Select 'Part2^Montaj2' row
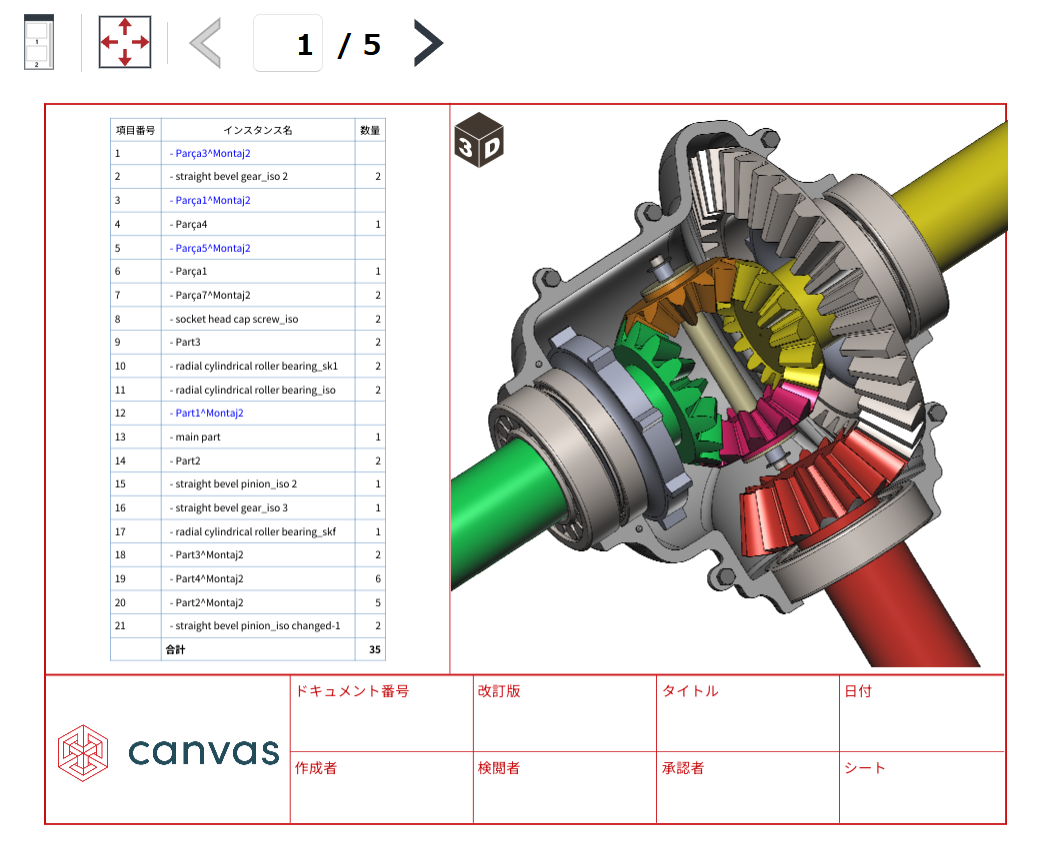The width and height of the screenshot is (1054, 841). click(x=248, y=602)
